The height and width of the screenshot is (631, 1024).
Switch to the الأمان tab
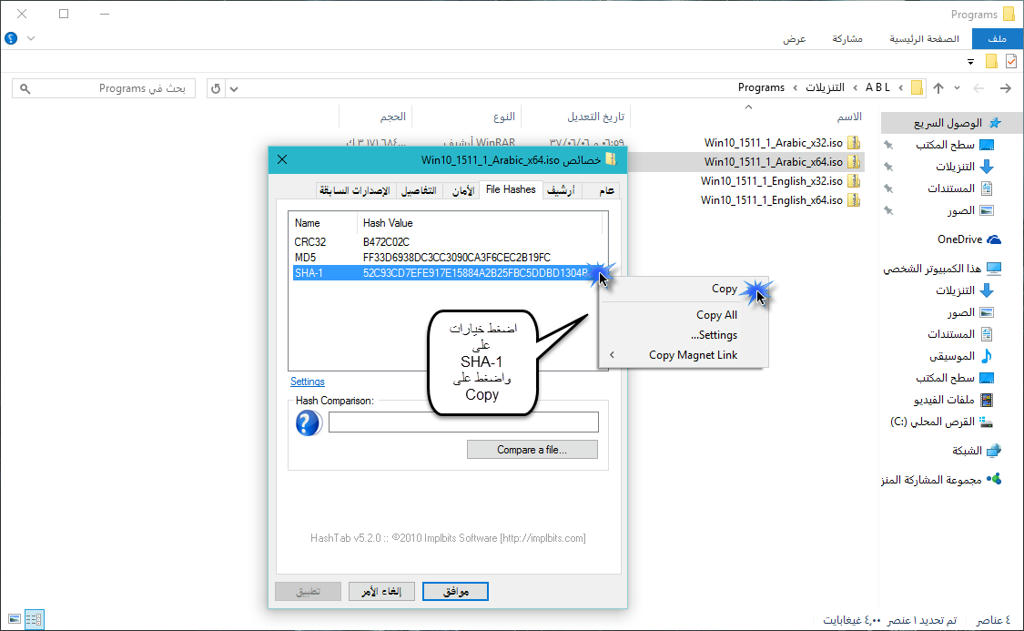tap(463, 190)
